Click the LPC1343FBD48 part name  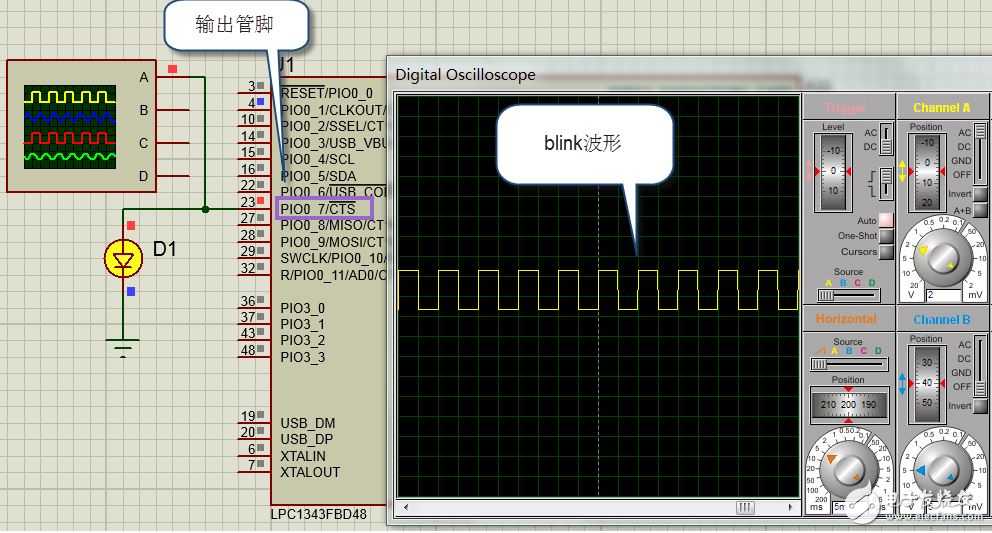tap(319, 514)
